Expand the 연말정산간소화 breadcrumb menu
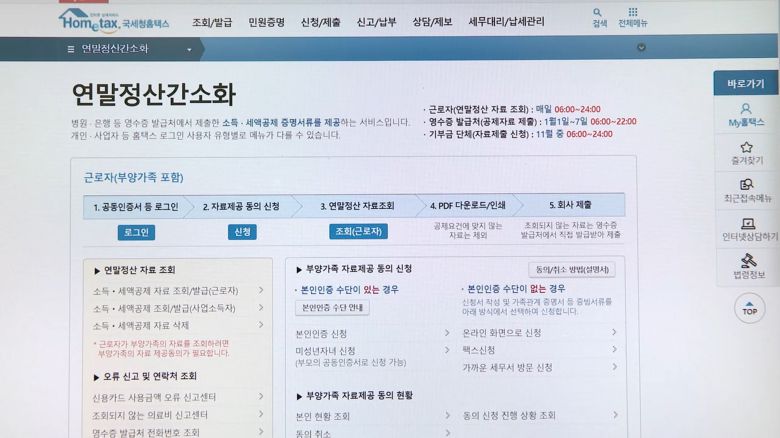This screenshot has height=438, width=780. tap(108, 48)
